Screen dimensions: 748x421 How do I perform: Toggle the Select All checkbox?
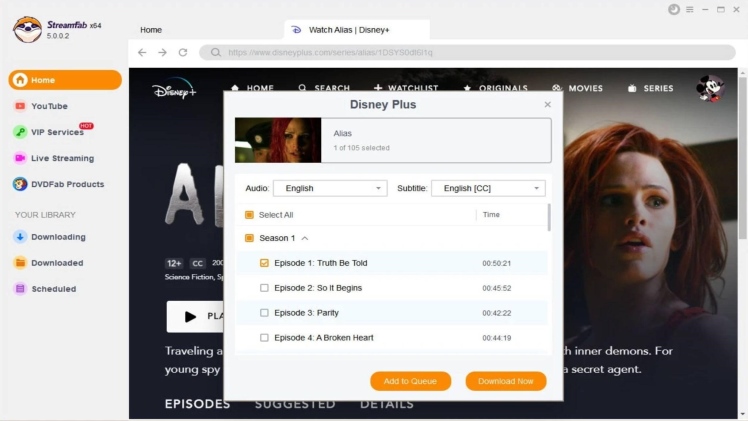coord(249,215)
